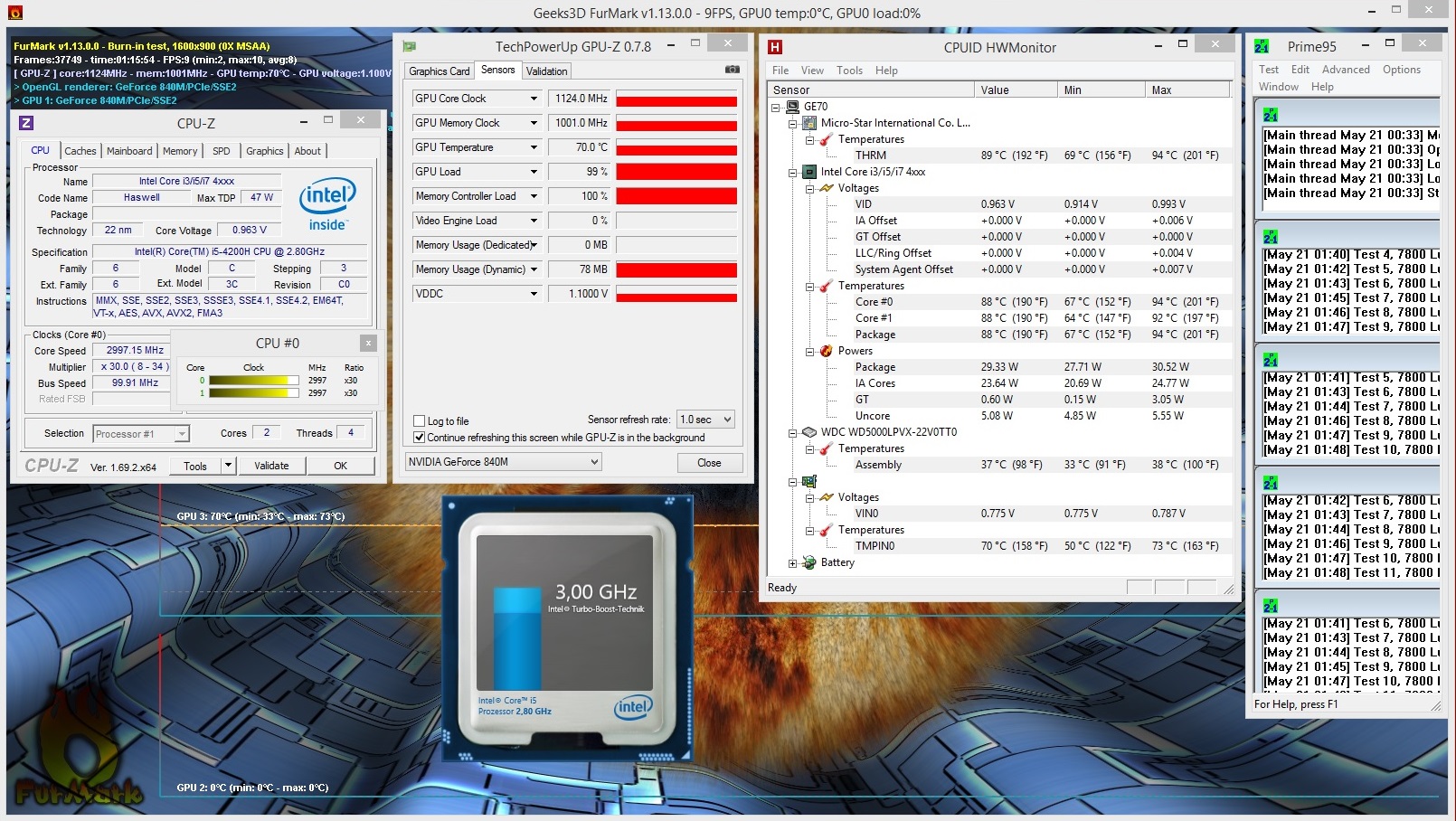Click the Micro-Star motherboard icon in HWMonitor
The image size is (1456, 821).
click(x=809, y=123)
